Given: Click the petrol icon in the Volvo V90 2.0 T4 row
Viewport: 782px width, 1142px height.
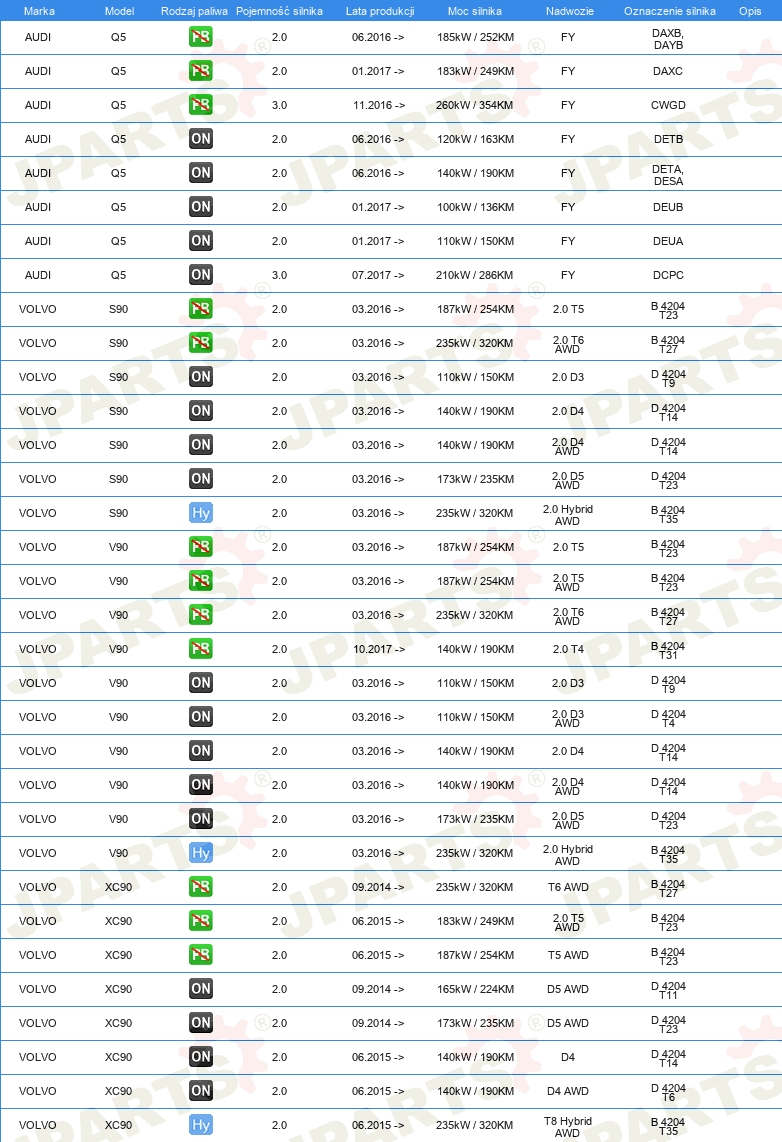Looking at the screenshot, I should (x=201, y=649).
